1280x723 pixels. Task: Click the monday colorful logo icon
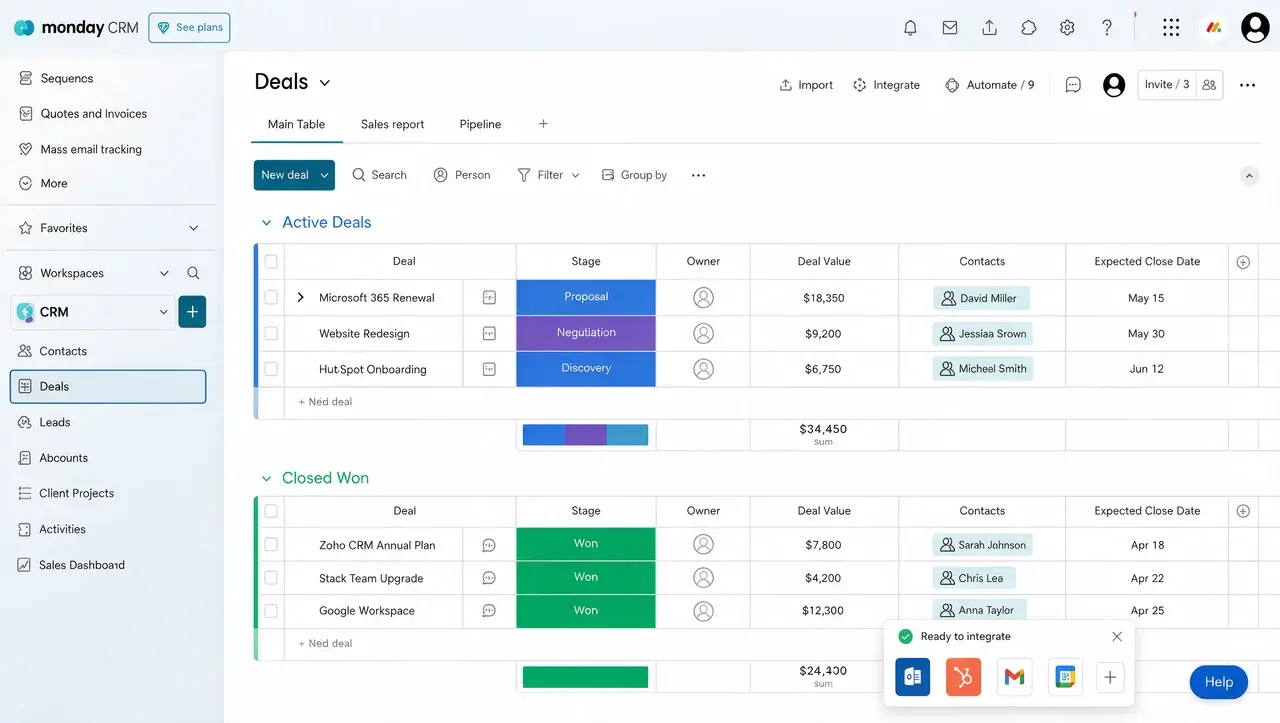click(1214, 28)
